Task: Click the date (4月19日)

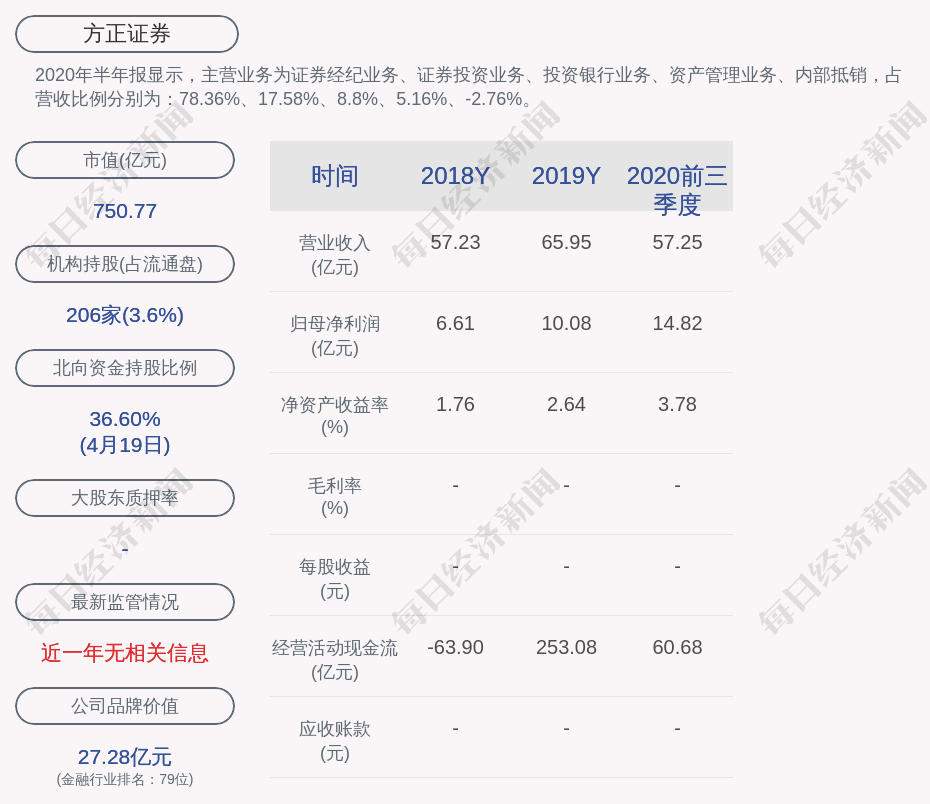Action: click(x=125, y=445)
